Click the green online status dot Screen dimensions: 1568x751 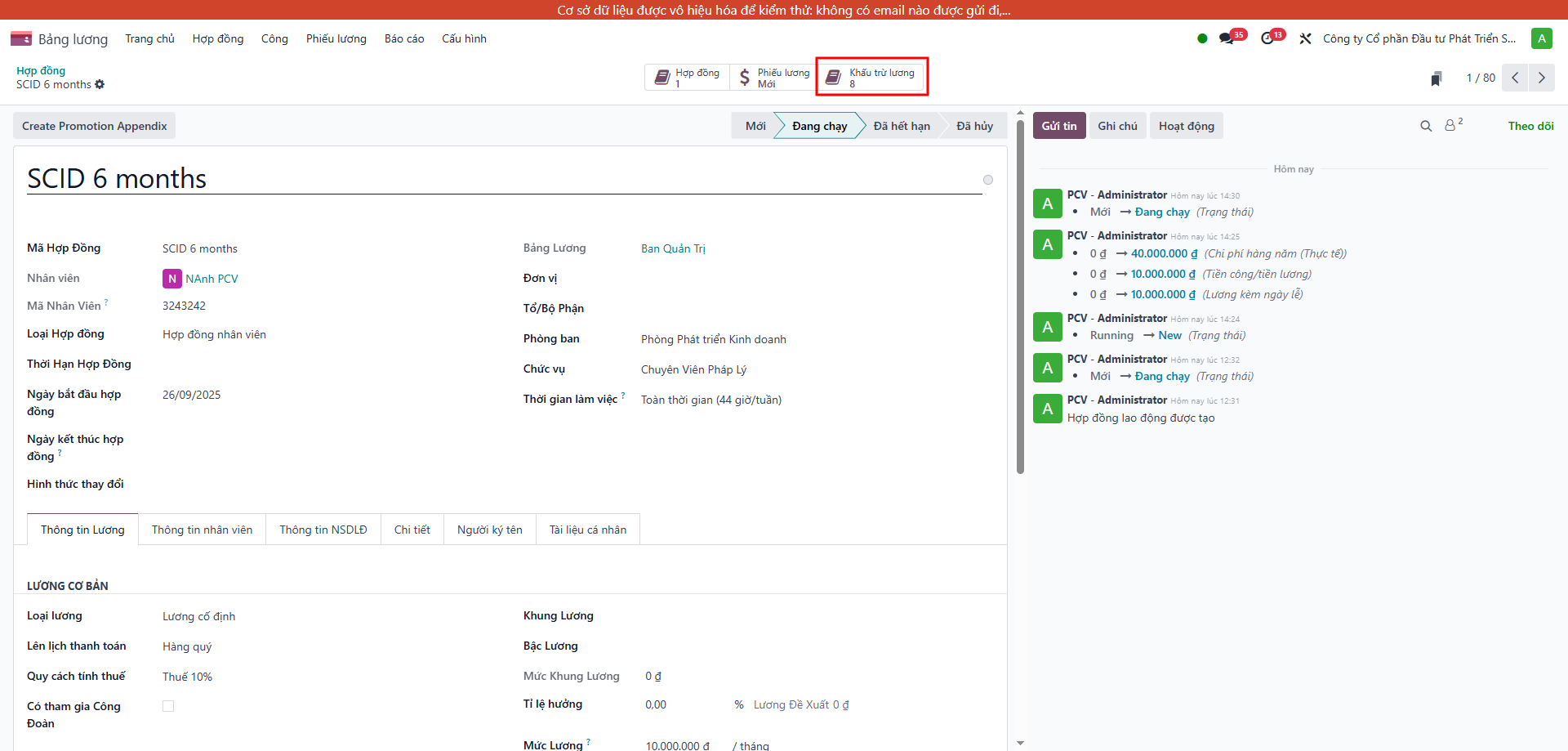tap(1202, 38)
